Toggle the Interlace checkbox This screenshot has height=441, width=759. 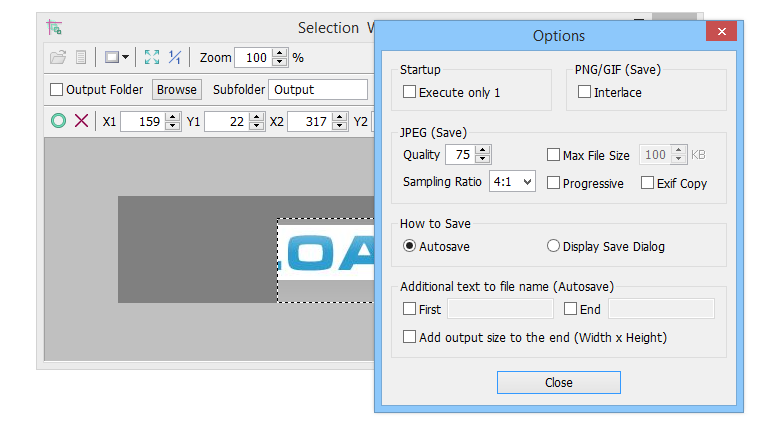pyautogui.click(x=585, y=92)
